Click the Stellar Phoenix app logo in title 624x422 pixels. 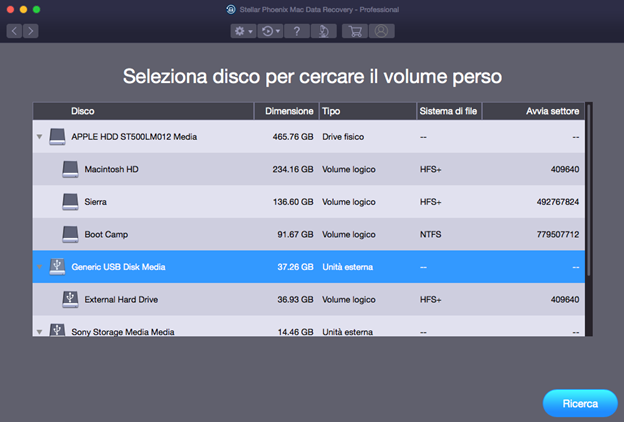click(231, 10)
